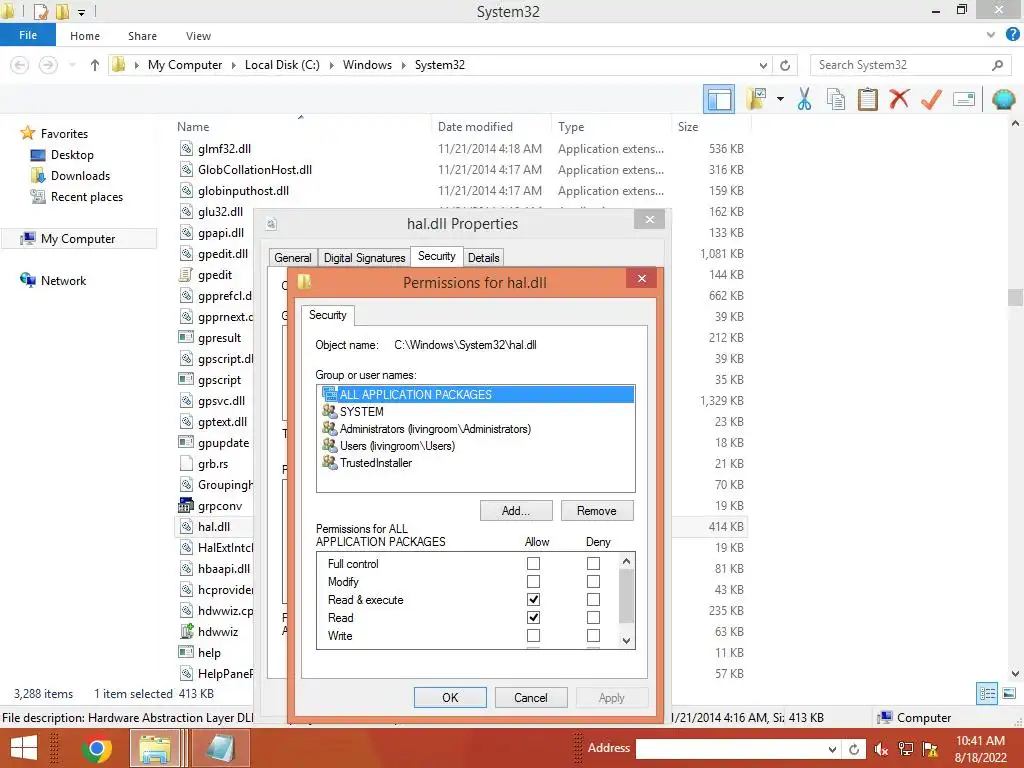Click the orange checkmark Properties icon
The height and width of the screenshot is (768, 1024).
click(931, 100)
